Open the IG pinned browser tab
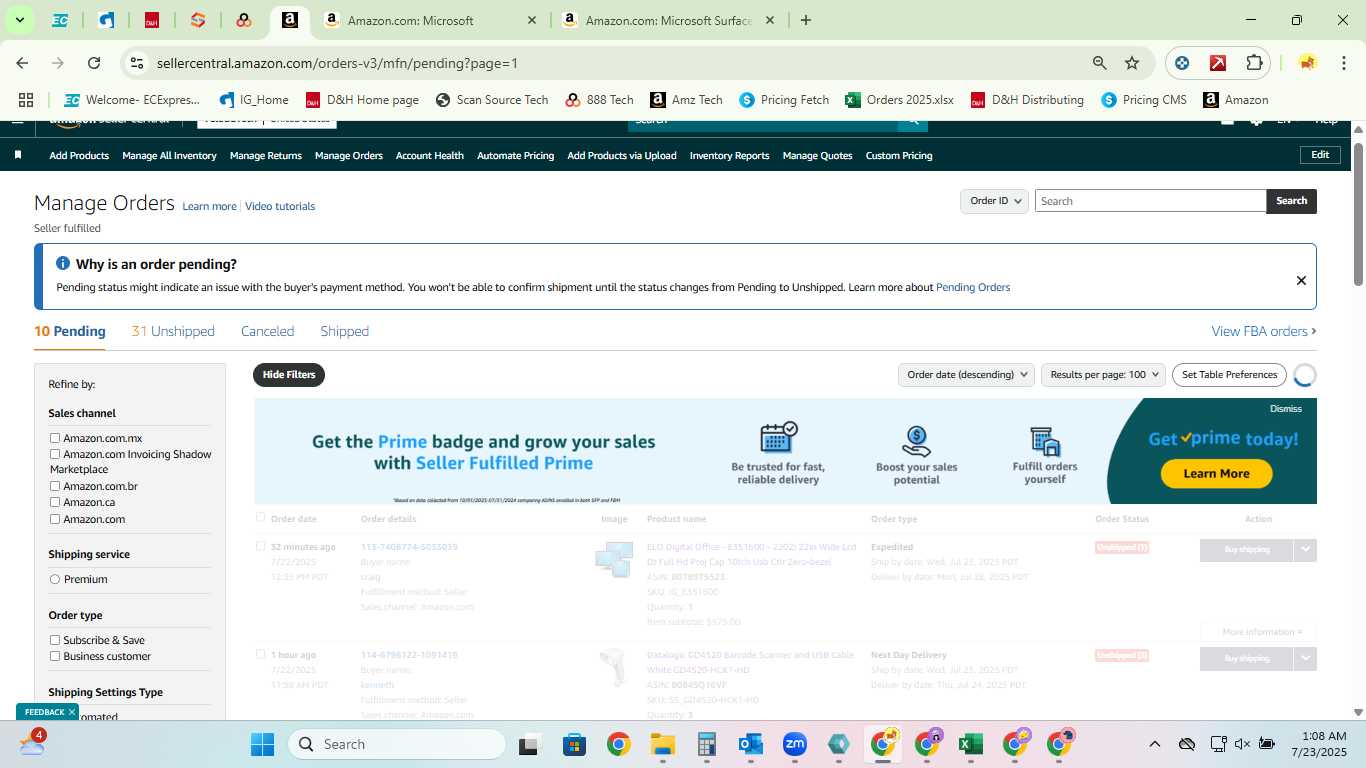Screen dimensions: 1366x768 point(106,20)
